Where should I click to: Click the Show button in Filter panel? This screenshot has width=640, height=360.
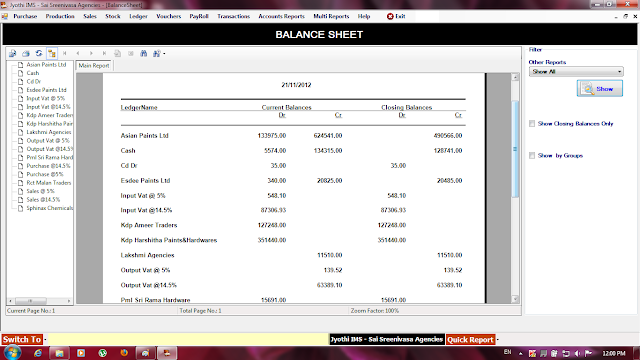click(600, 89)
